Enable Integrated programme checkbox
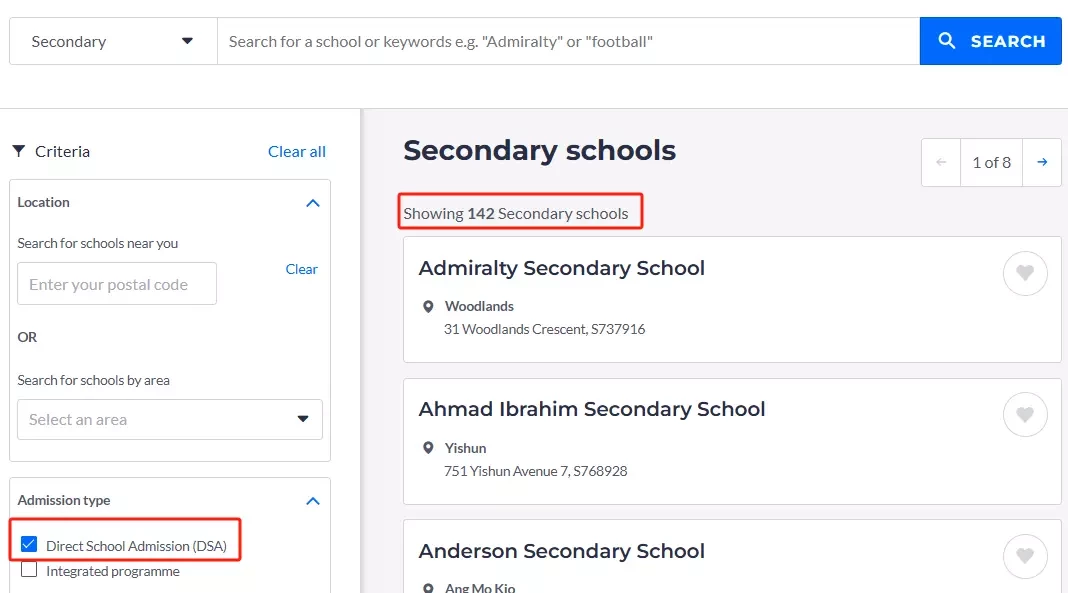 29,570
